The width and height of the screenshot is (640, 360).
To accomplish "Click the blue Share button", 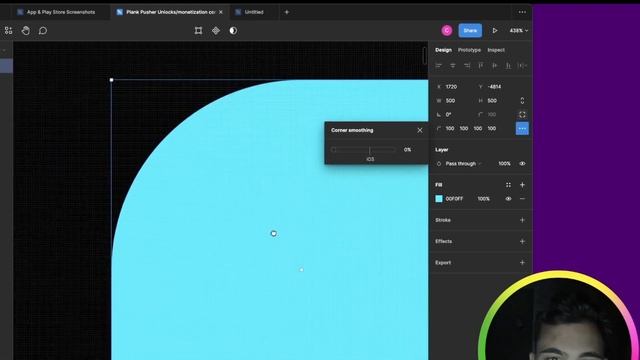I will [470, 31].
